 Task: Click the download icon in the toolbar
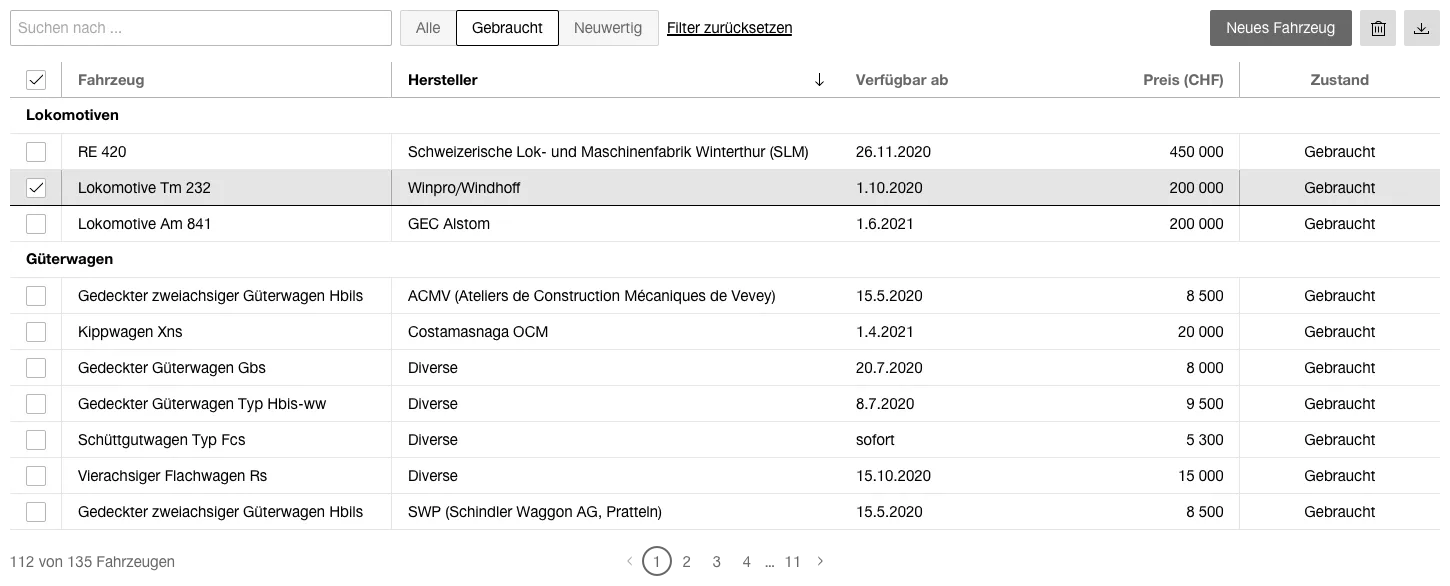[1421, 29]
